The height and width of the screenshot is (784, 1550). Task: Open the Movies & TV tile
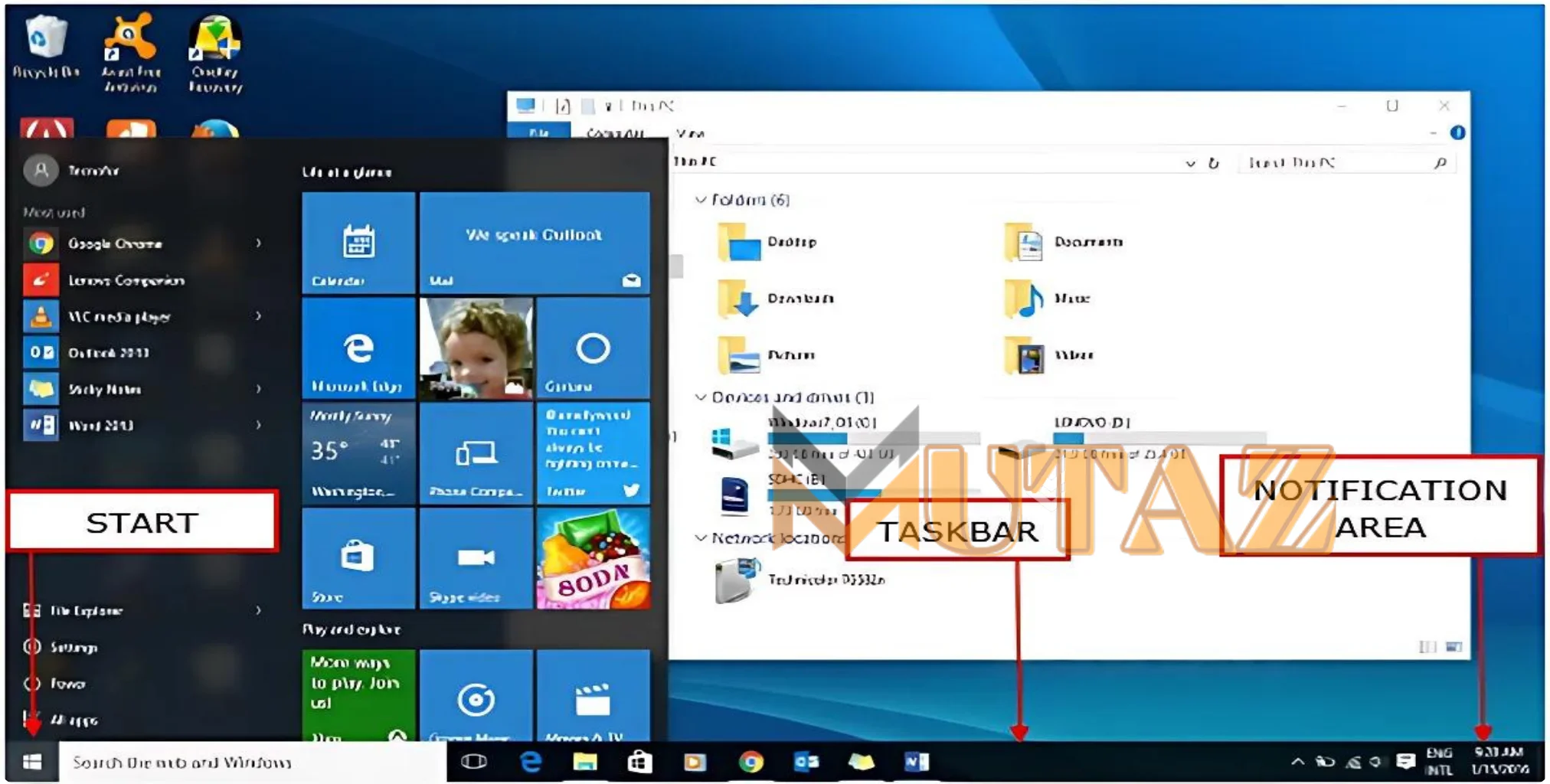[x=594, y=696]
